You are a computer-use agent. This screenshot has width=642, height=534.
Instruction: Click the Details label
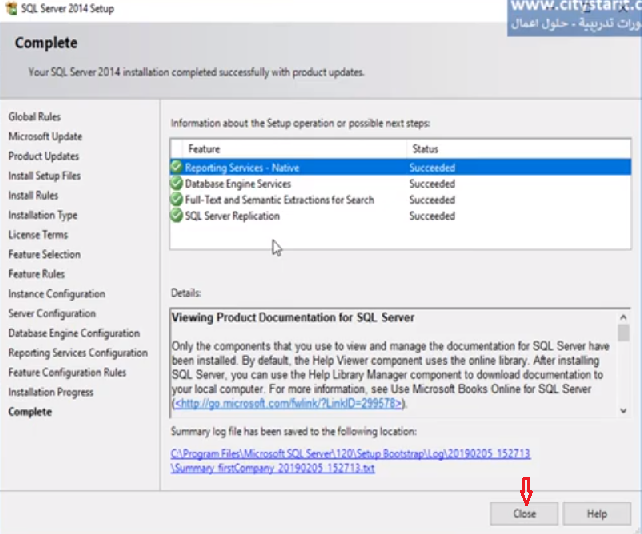click(x=186, y=293)
